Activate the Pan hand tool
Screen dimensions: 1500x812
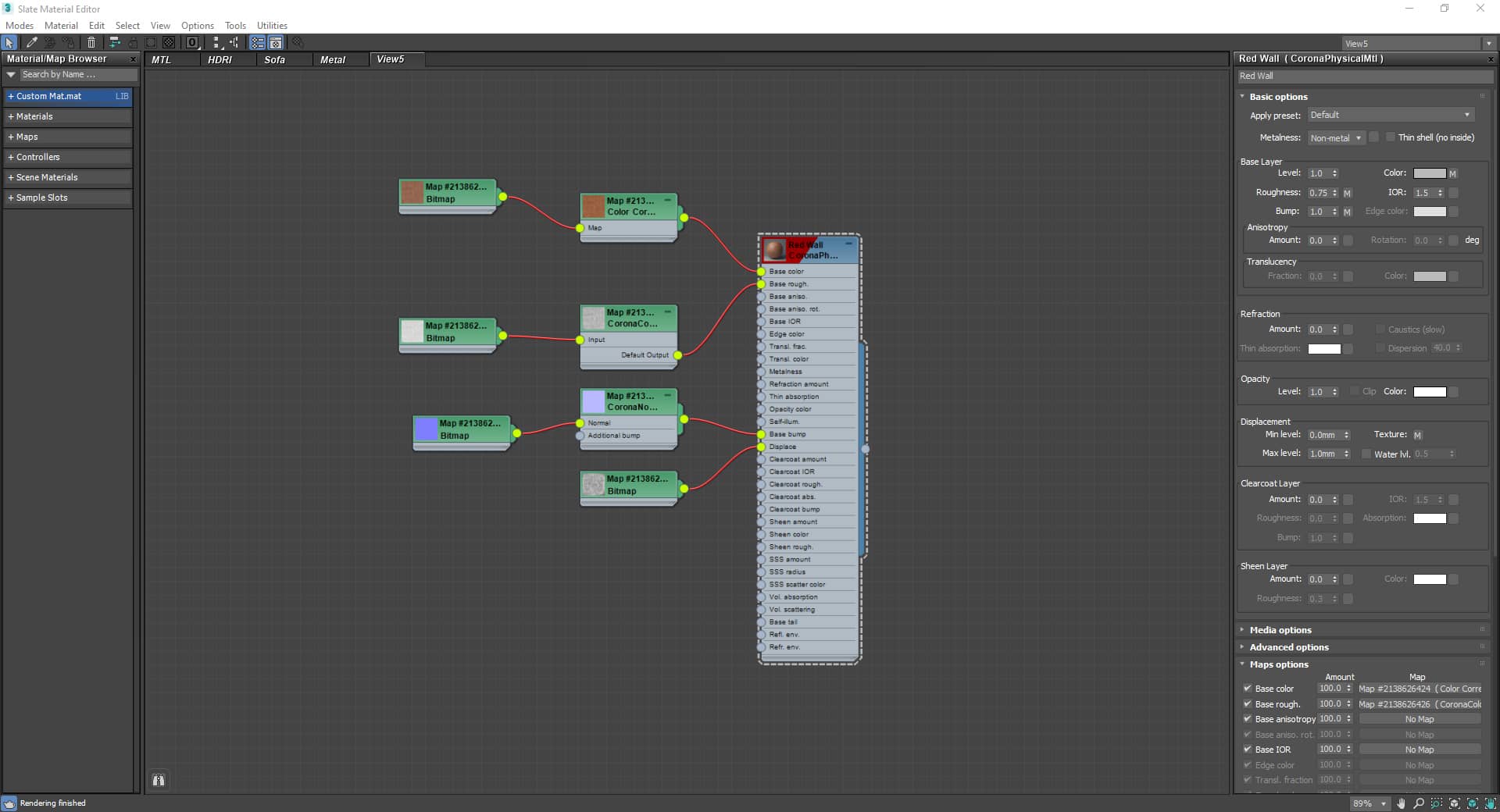[x=1402, y=803]
